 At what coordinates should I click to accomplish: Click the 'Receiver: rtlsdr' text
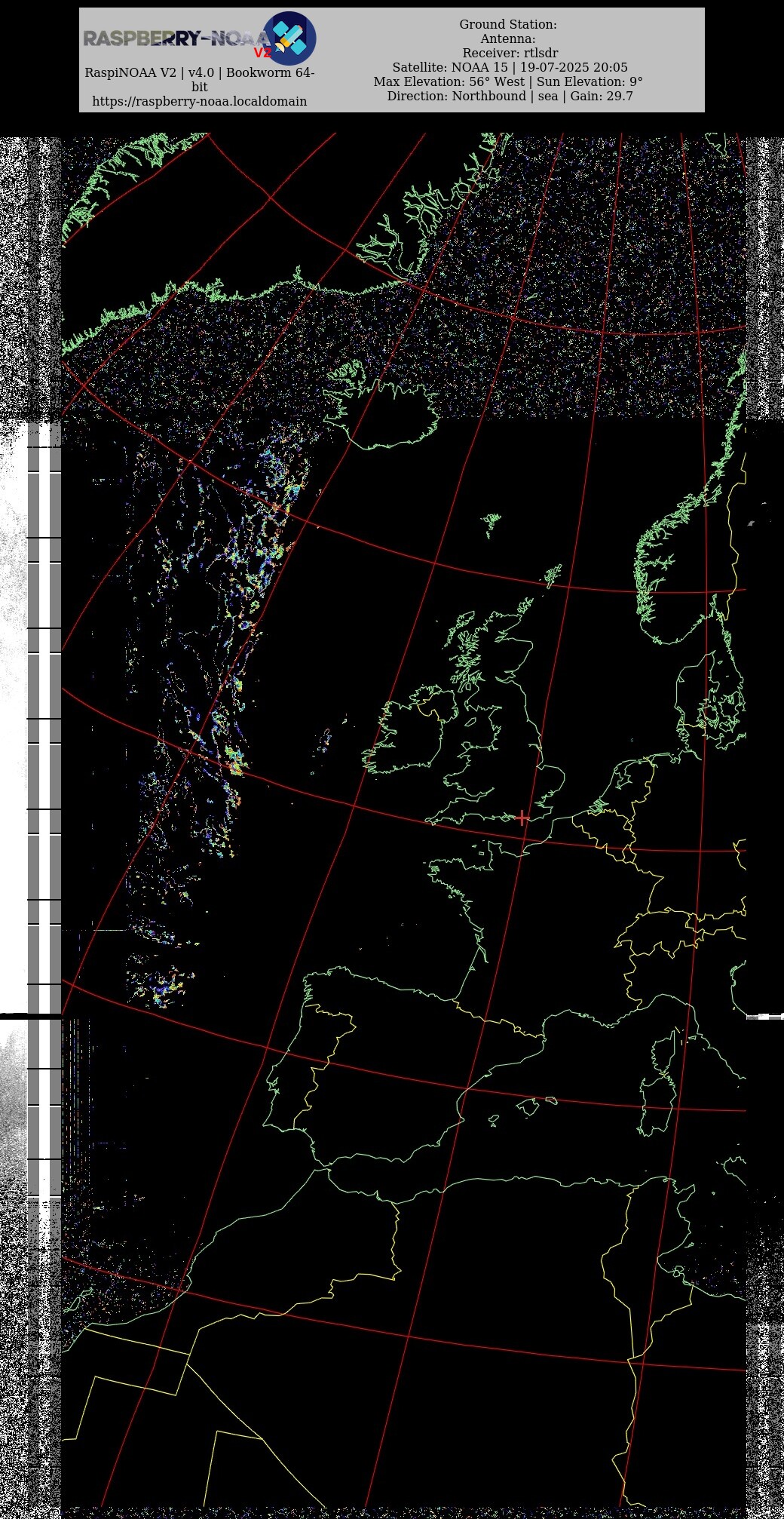(510, 54)
